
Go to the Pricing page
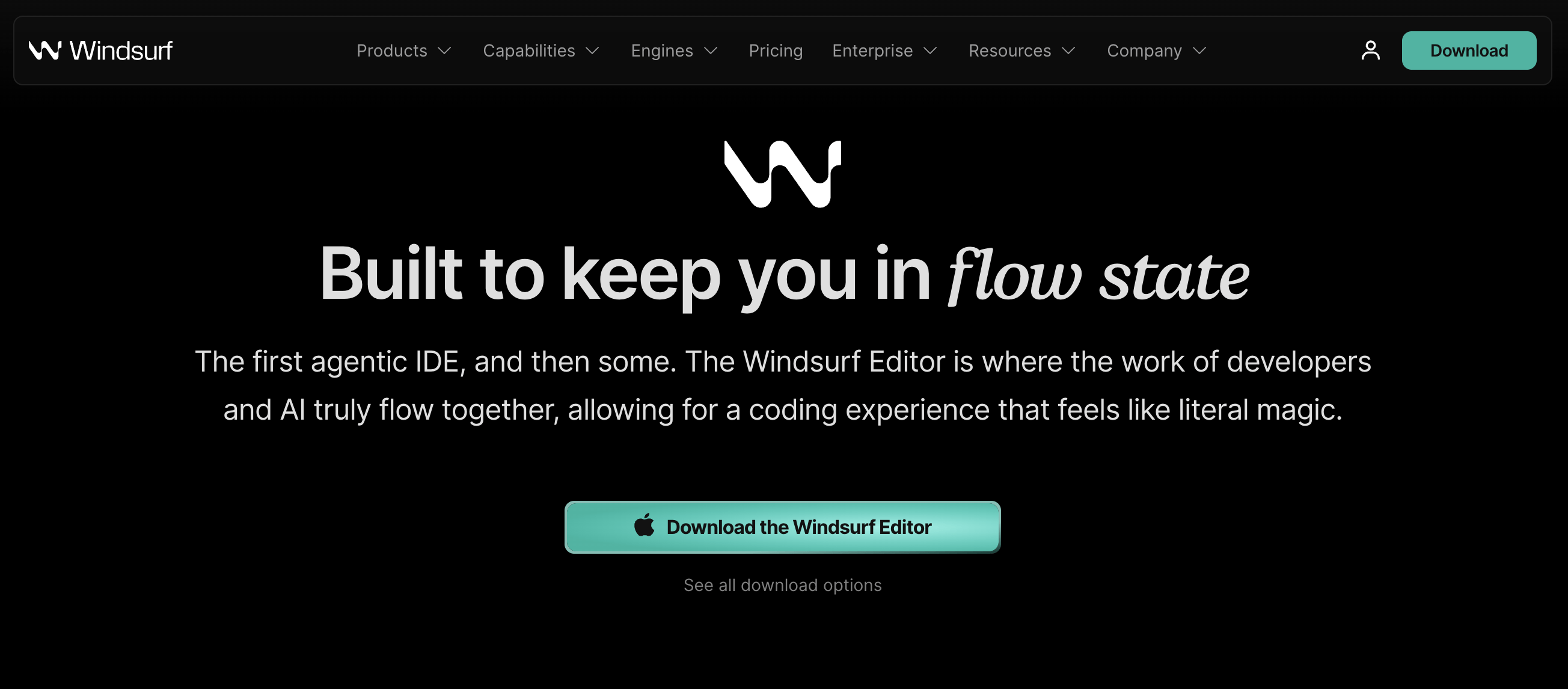tap(776, 51)
